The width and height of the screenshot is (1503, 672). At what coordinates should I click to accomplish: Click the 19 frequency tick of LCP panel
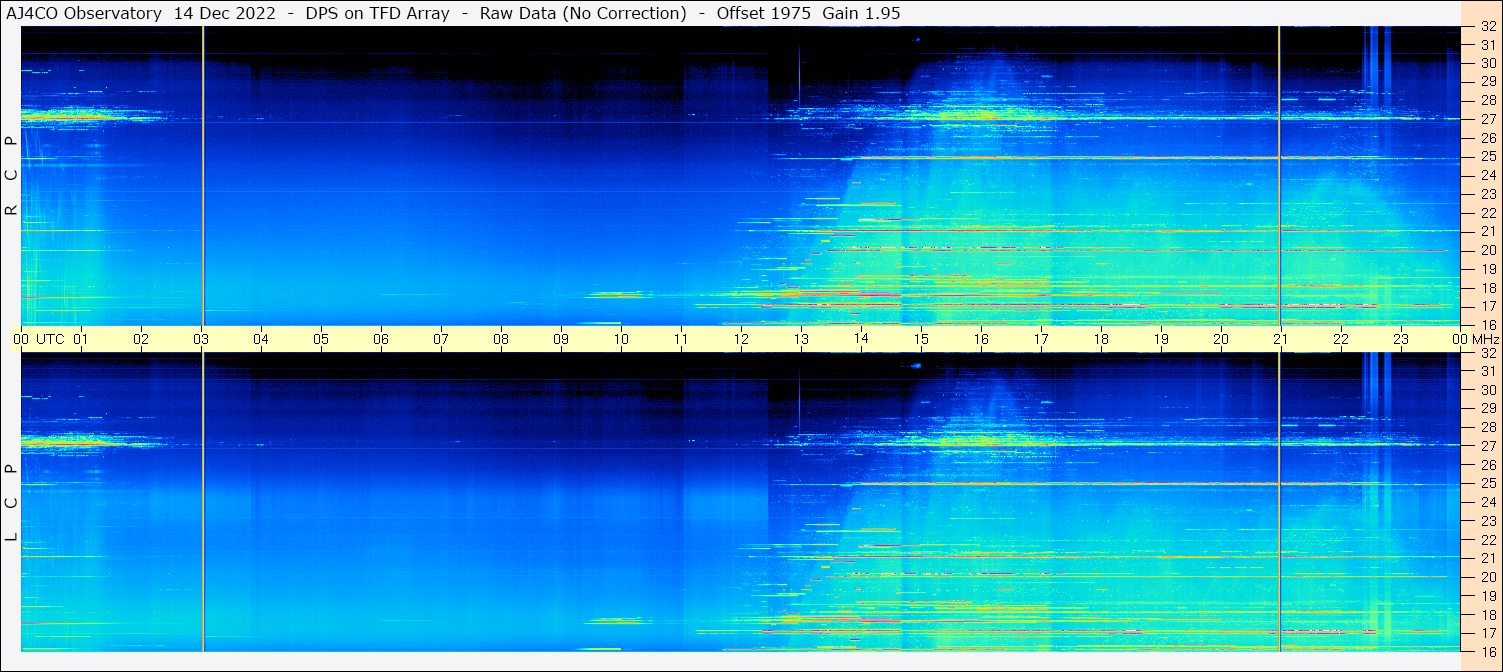pos(1487,596)
